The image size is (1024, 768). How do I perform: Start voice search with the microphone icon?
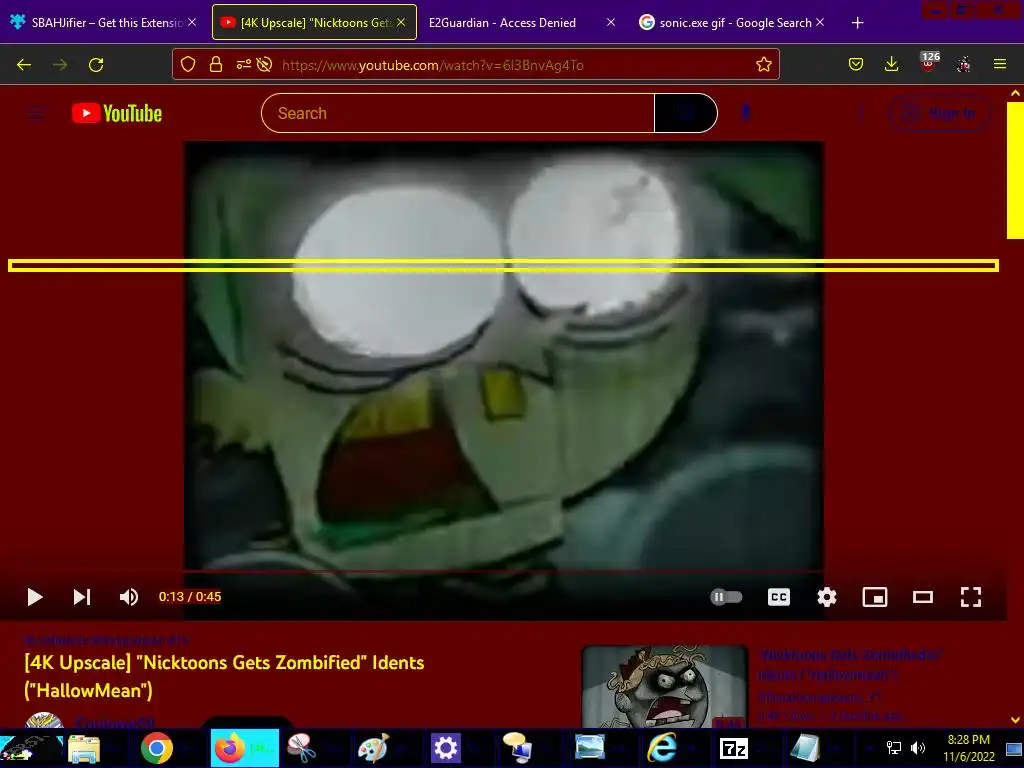pos(746,113)
